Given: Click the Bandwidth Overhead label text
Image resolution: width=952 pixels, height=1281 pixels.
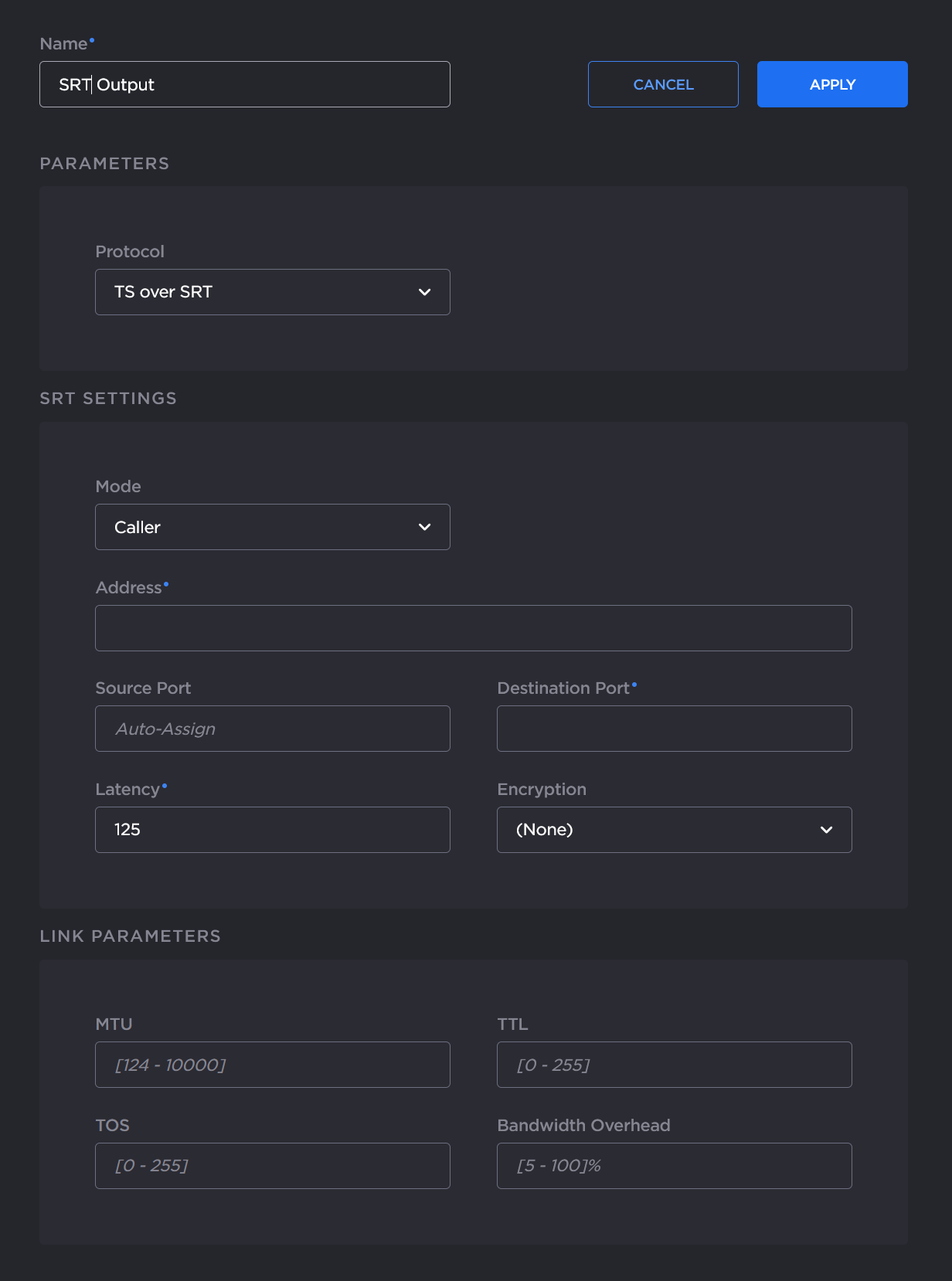Looking at the screenshot, I should [x=583, y=1126].
